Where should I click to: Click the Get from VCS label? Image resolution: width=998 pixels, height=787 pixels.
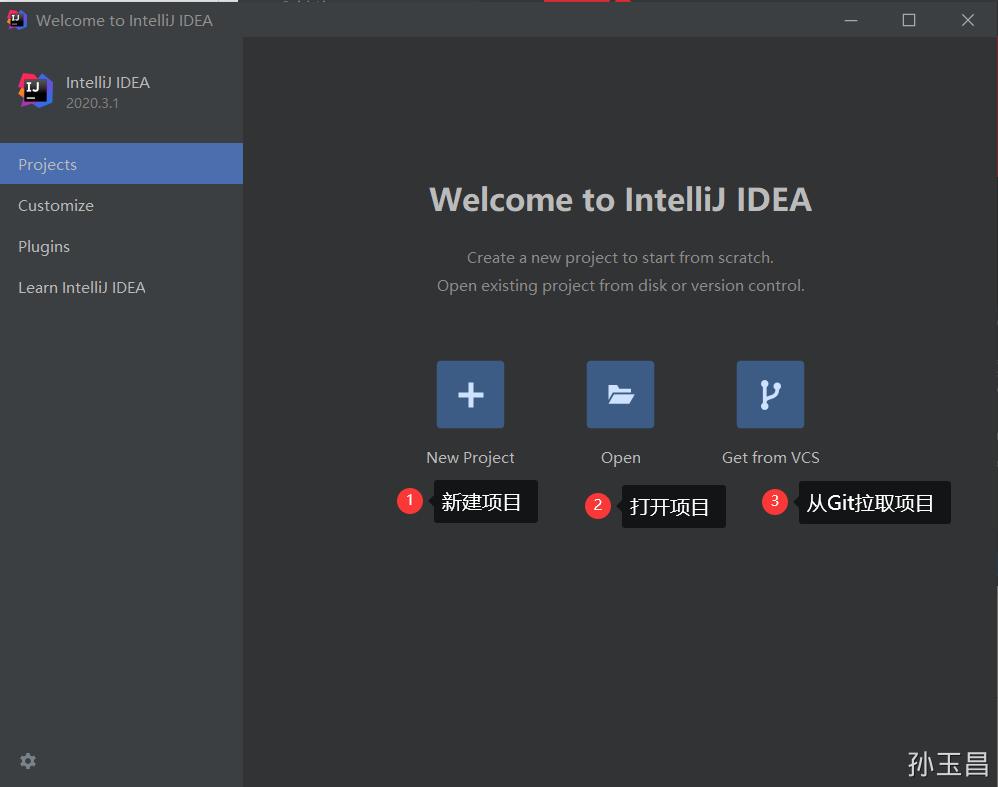click(x=770, y=457)
